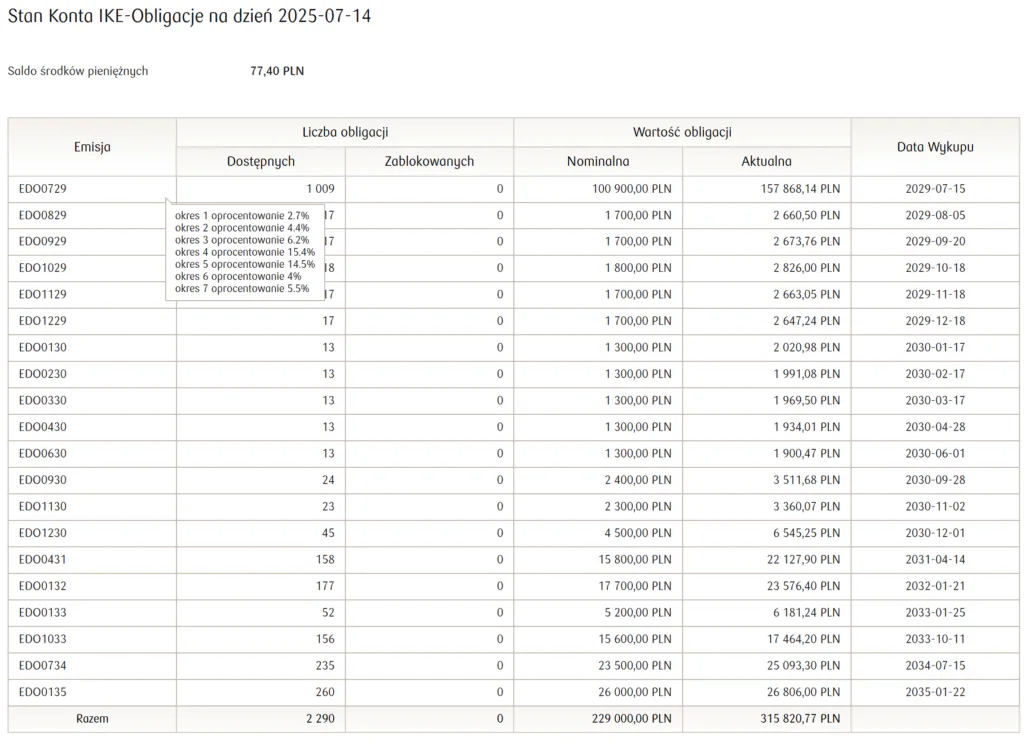Click the EDO1033 emission name
This screenshot has height=741, width=1024.
[x=43, y=639]
